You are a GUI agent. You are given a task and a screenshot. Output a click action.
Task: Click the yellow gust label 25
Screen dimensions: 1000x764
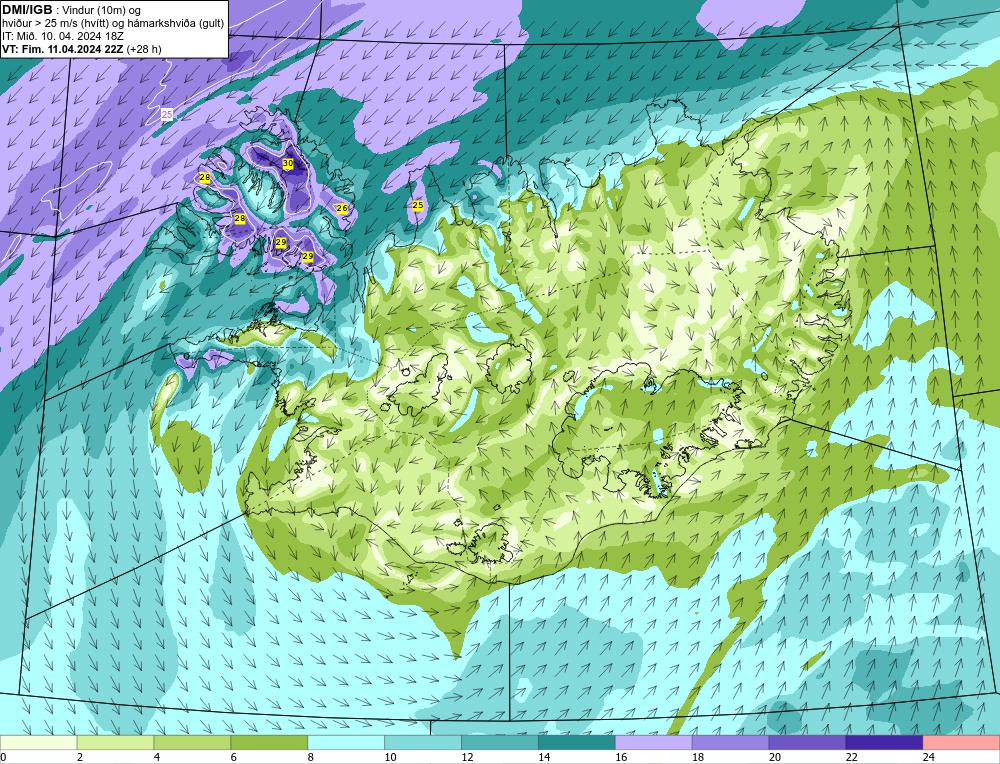coord(418,205)
